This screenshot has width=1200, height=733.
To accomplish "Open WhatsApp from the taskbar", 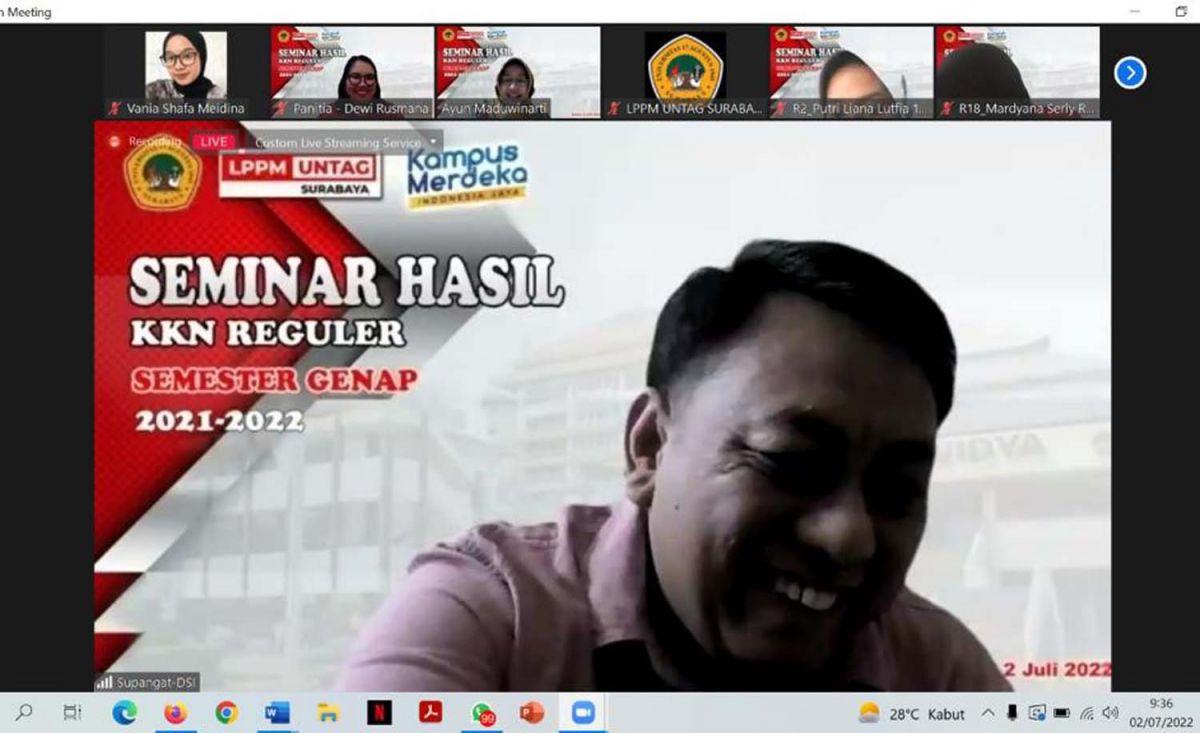I will (483, 714).
